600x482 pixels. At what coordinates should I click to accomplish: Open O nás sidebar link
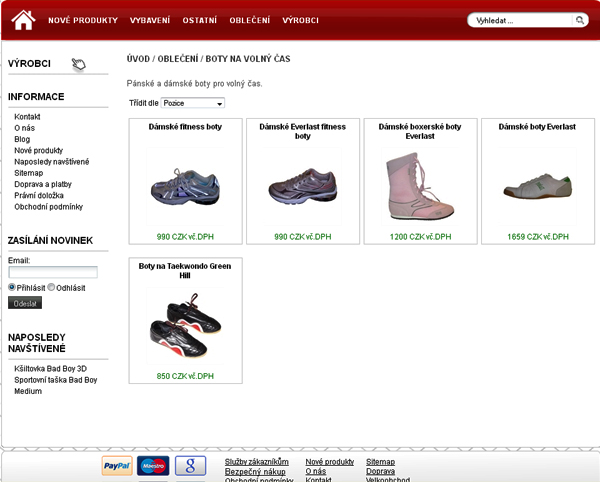pyautogui.click(x=24, y=128)
